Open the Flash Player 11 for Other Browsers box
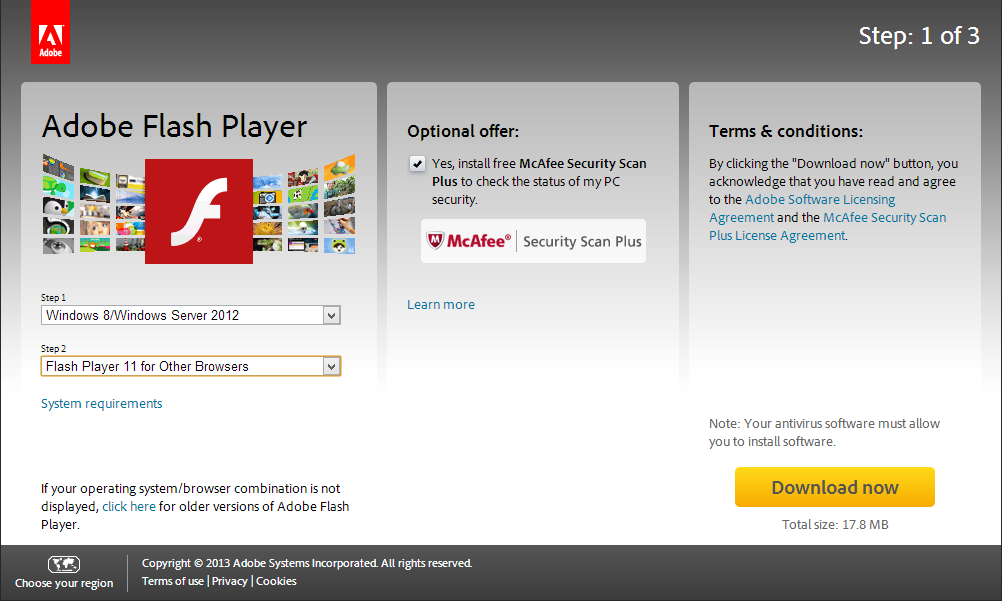The image size is (1002, 601). 191,366
